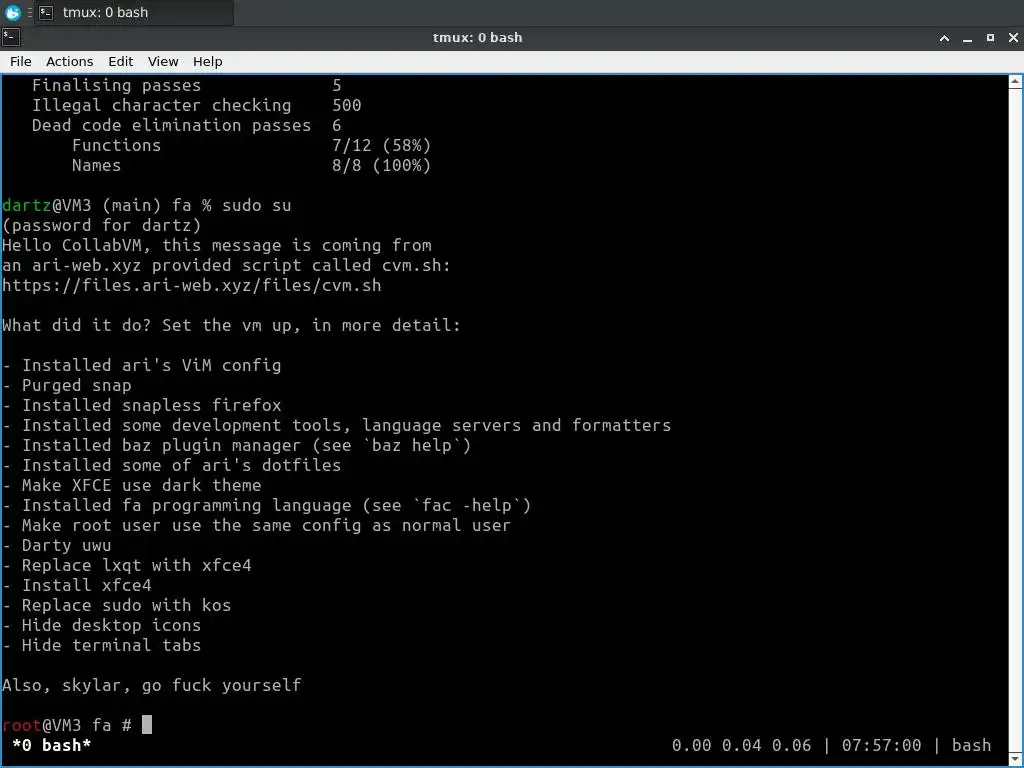Viewport: 1024px width, 768px height.
Task: Click the 'Finalising passes' text
Action: click(x=116, y=85)
